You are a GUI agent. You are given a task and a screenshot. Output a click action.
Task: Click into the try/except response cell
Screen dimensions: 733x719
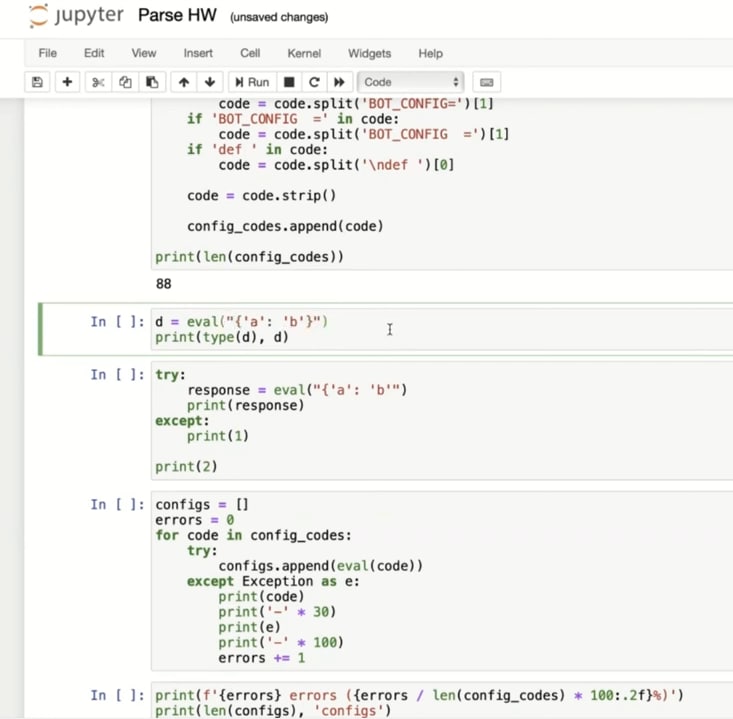point(442,420)
